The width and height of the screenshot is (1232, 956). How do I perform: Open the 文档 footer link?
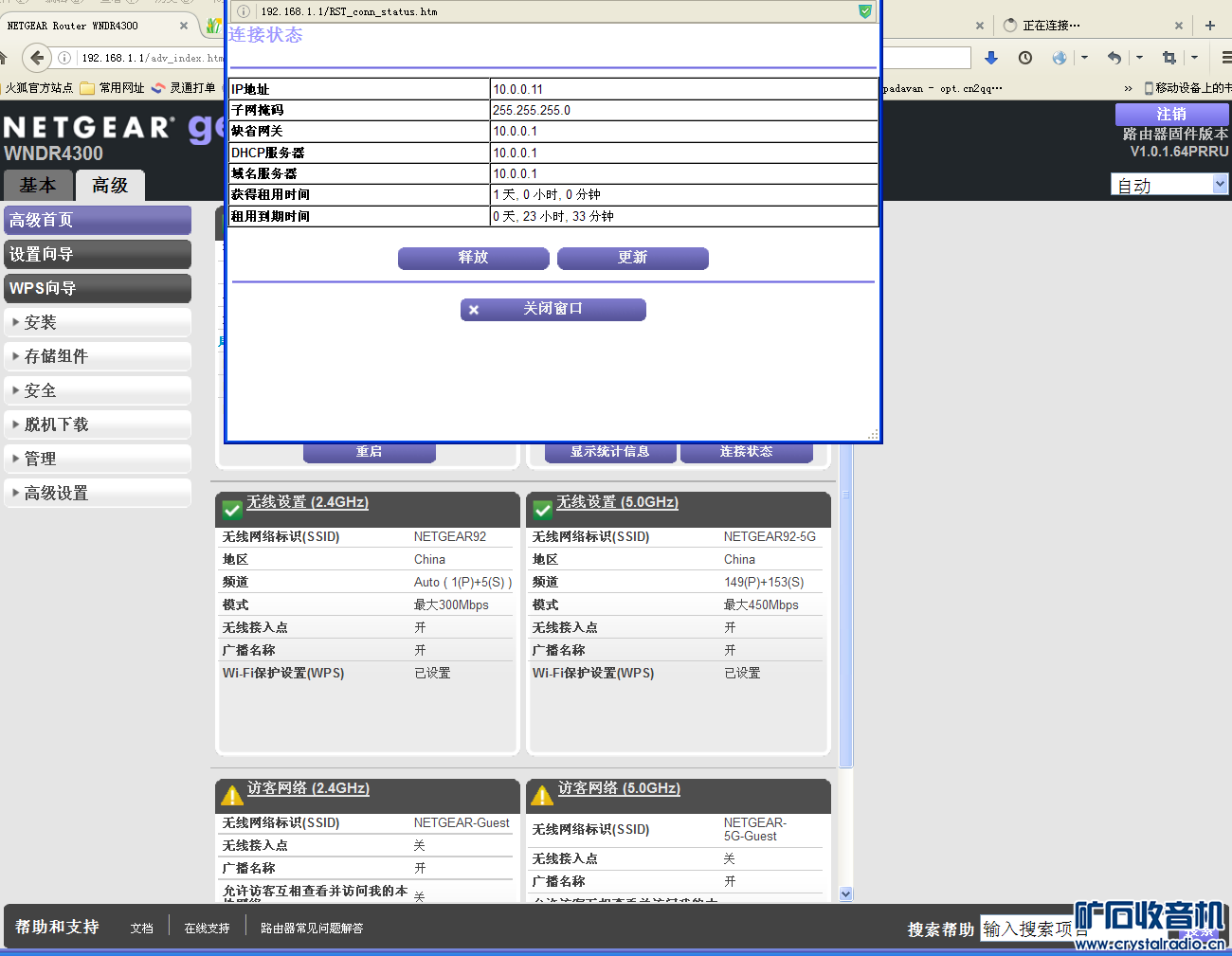coord(142,929)
